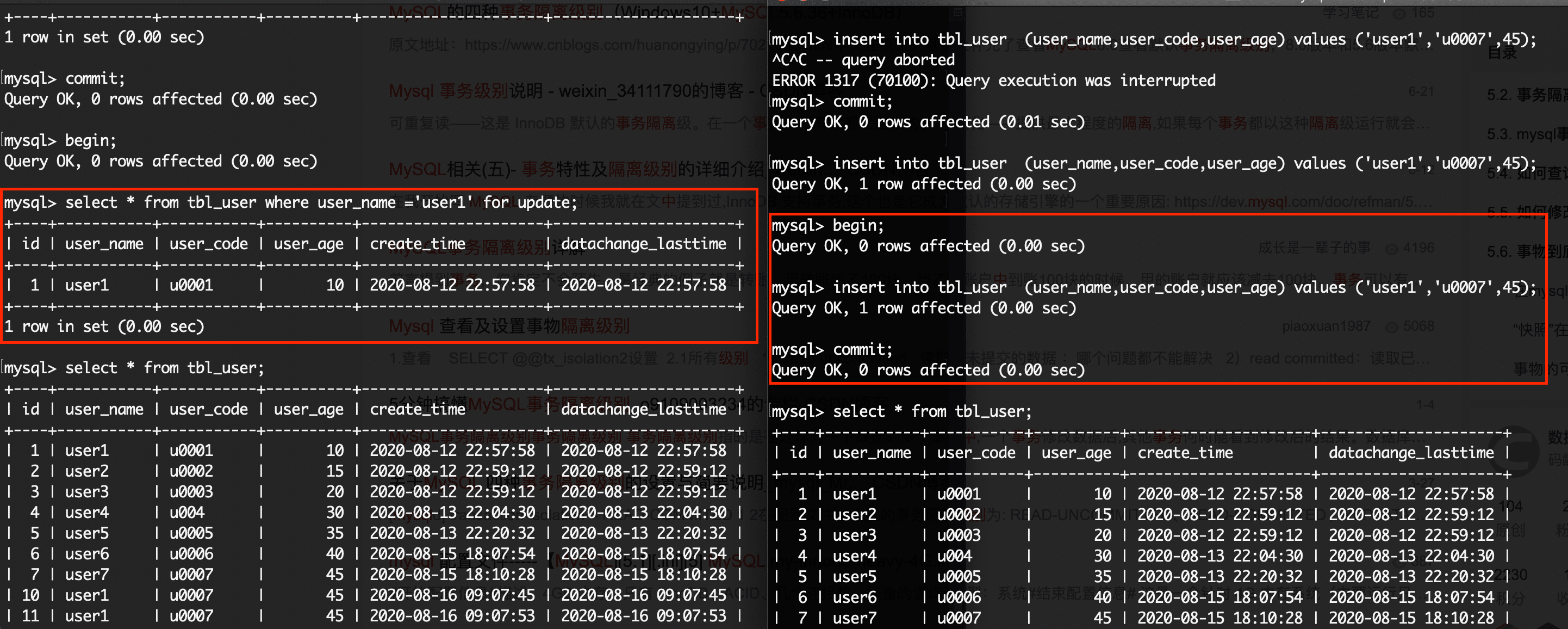Image resolution: width=1568 pixels, height=629 pixels.
Task: Click 'user_age' header in right terminal table
Action: click(x=1076, y=453)
